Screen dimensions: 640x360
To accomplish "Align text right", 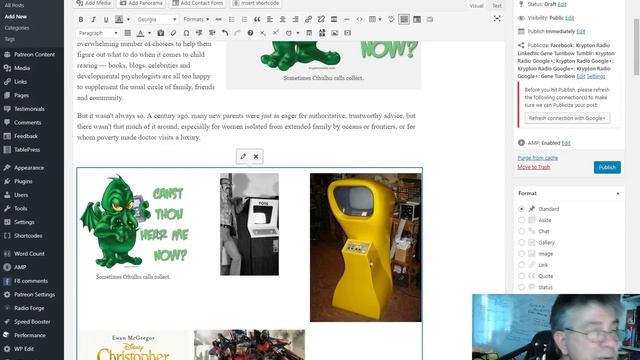I will 295,20.
